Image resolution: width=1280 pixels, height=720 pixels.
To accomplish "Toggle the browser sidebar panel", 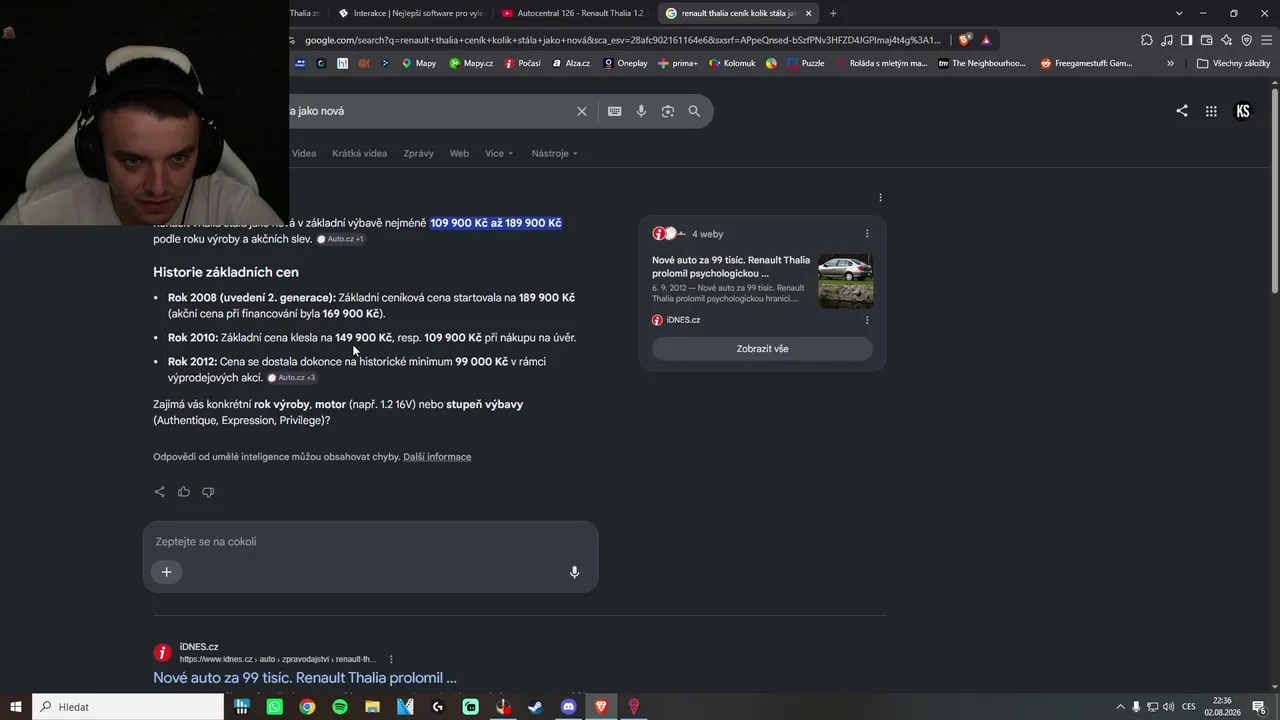I will coord(1186,40).
